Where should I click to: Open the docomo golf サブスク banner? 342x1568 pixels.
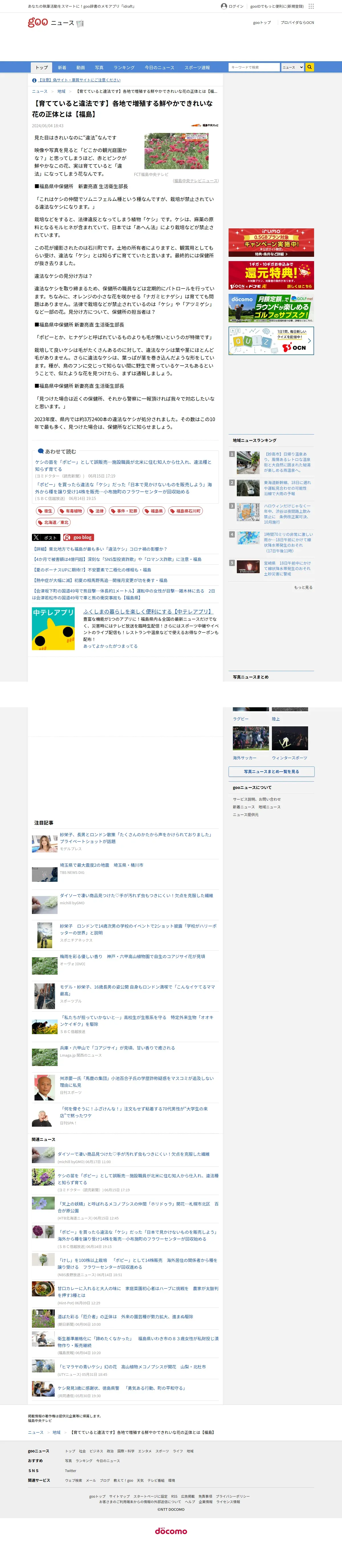(x=271, y=308)
